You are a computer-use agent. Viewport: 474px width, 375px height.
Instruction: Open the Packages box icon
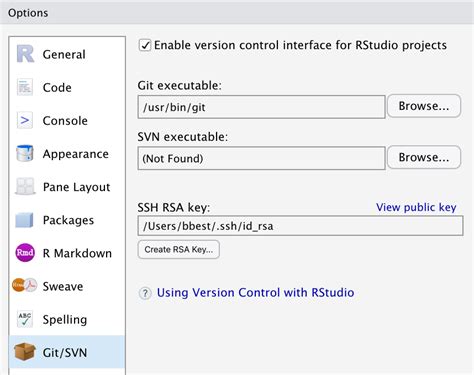tap(25, 220)
